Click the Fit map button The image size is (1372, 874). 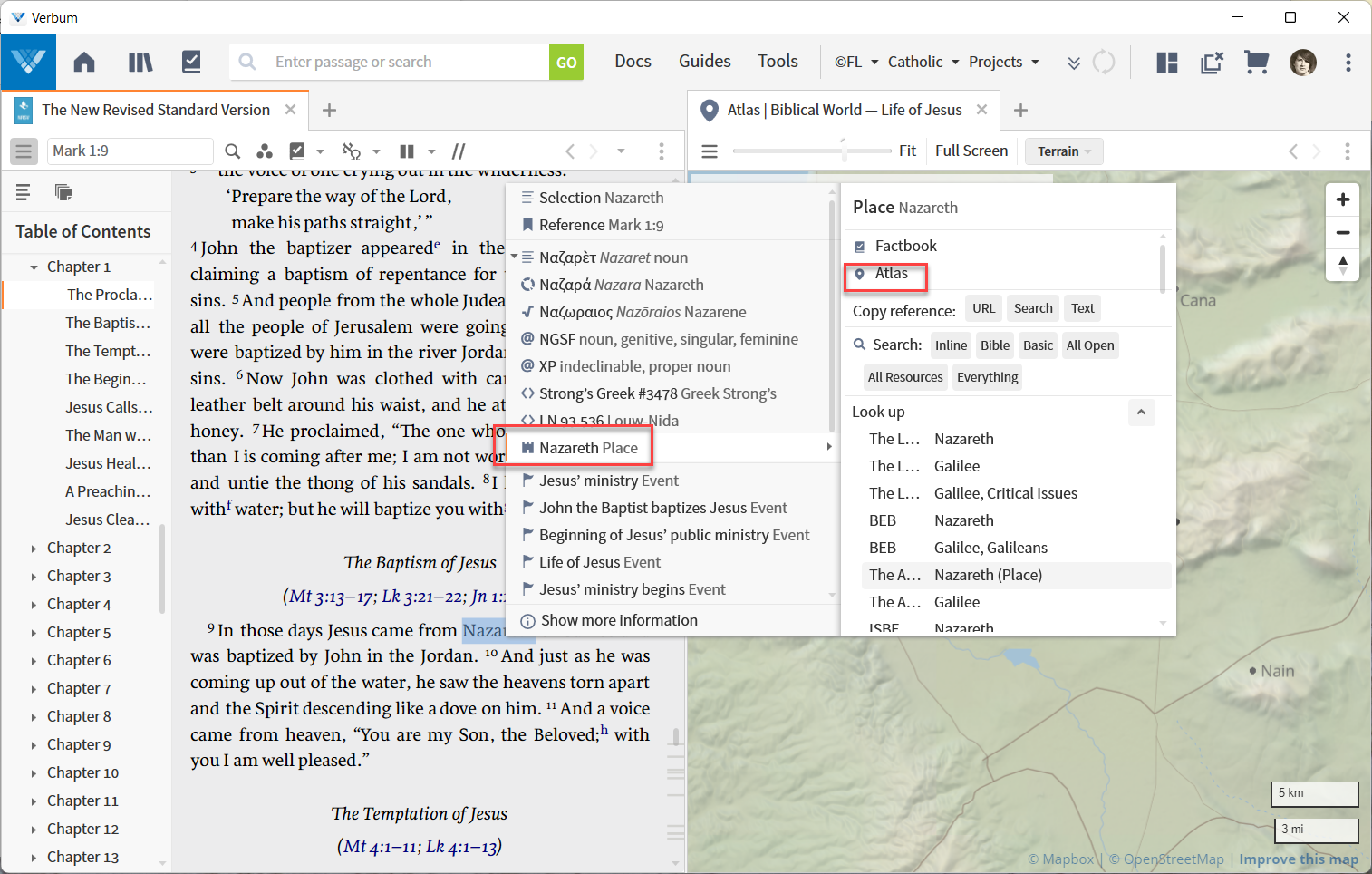tap(907, 151)
